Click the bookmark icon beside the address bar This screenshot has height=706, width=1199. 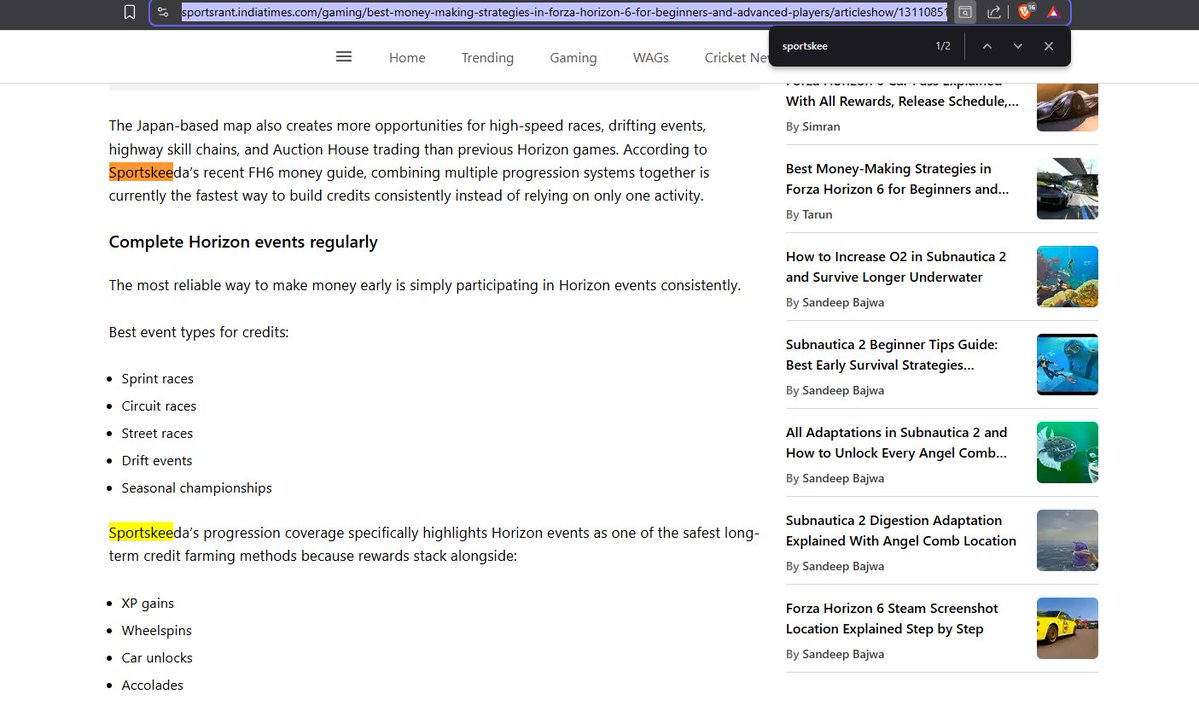(x=130, y=12)
